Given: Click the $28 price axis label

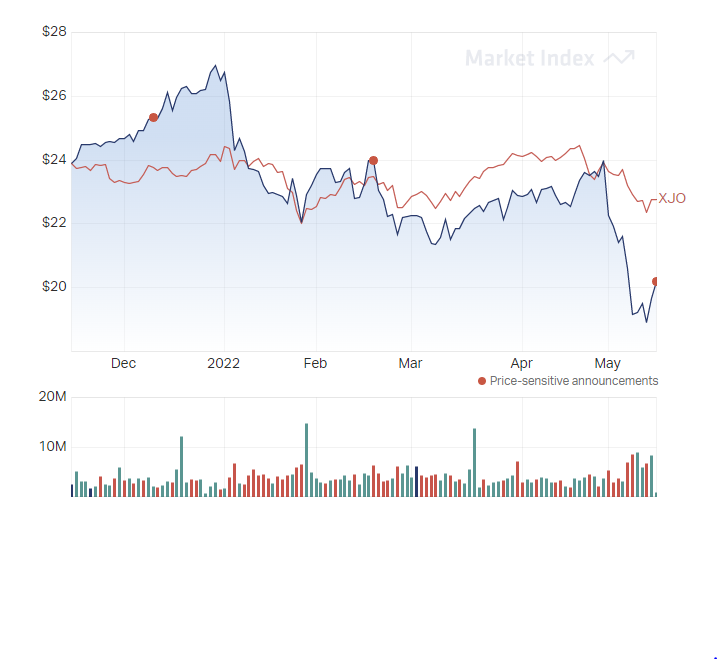Looking at the screenshot, I should (54, 31).
